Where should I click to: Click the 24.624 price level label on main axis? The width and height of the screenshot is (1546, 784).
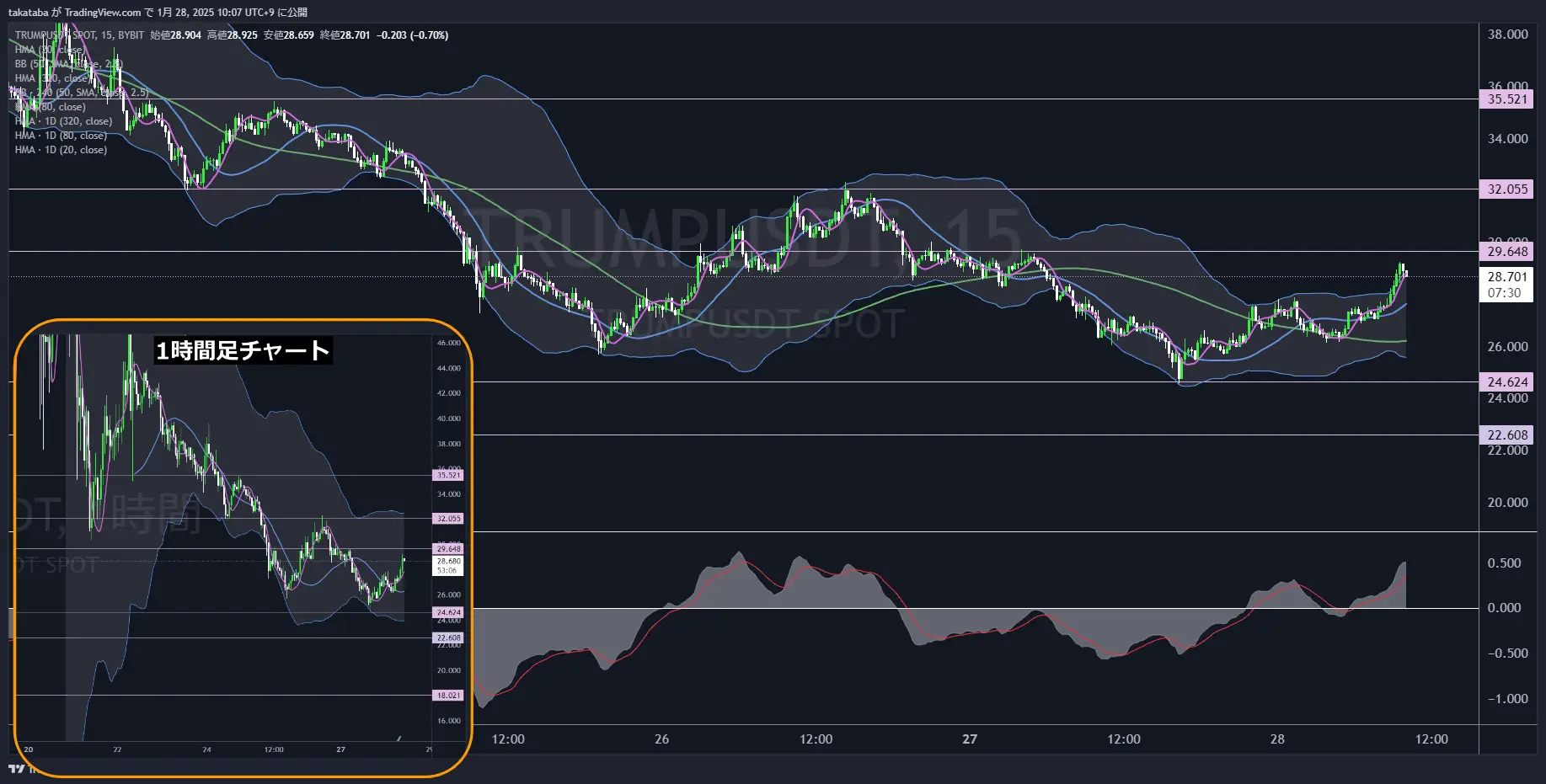pos(1506,382)
